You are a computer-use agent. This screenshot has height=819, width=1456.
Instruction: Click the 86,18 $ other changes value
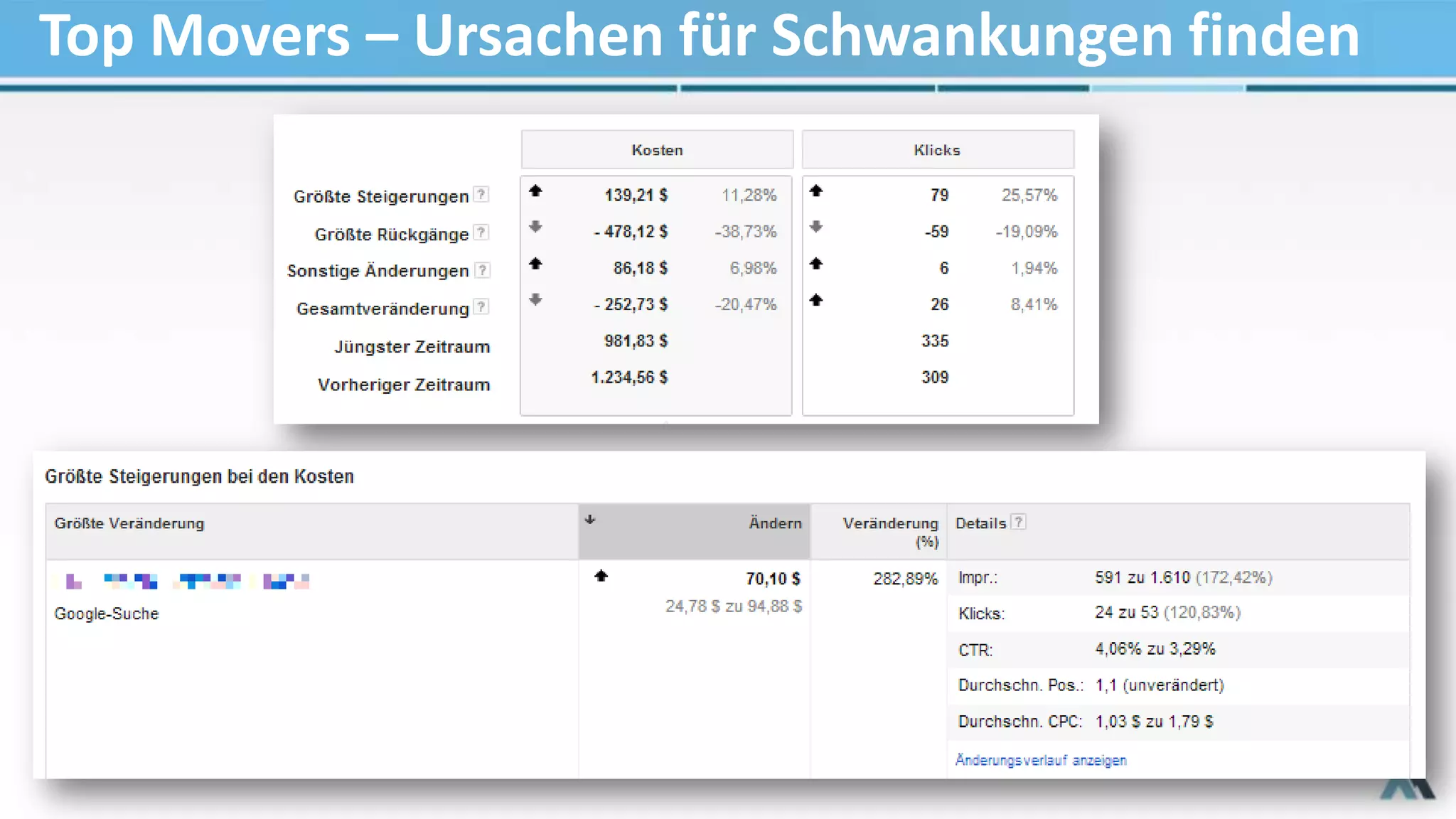(x=641, y=268)
